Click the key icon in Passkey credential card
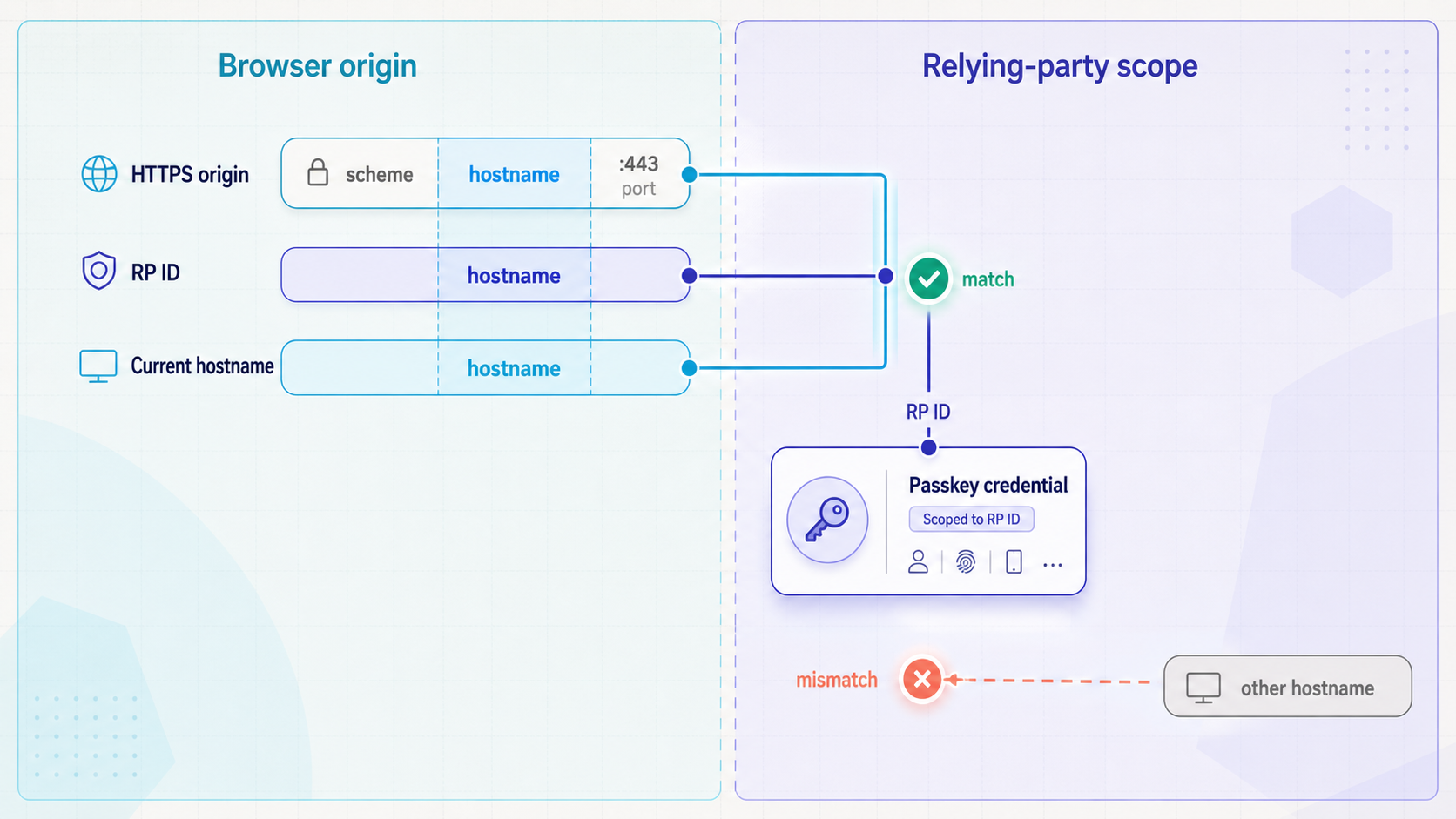The width and height of the screenshot is (1456, 819). coord(827,520)
